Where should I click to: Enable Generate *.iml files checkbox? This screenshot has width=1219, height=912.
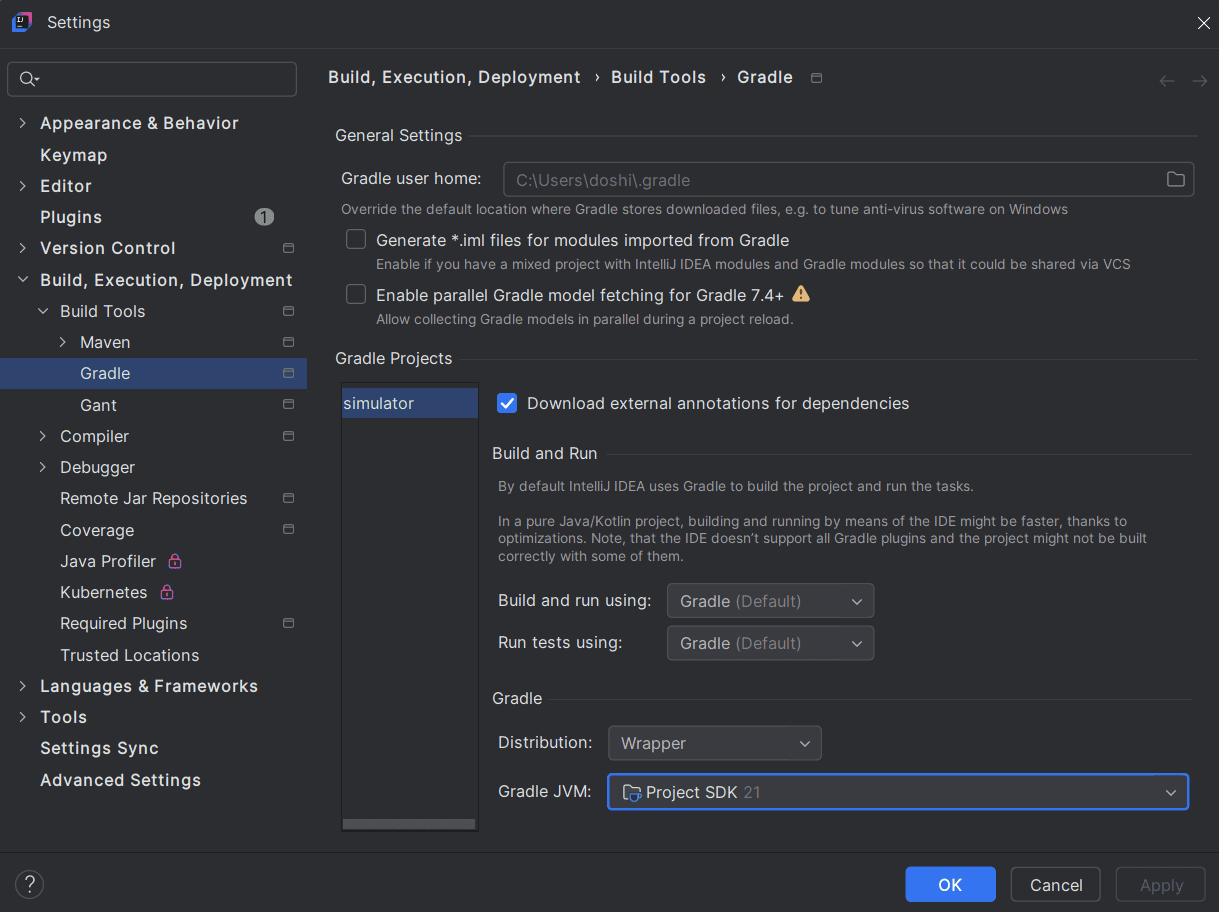click(x=356, y=240)
